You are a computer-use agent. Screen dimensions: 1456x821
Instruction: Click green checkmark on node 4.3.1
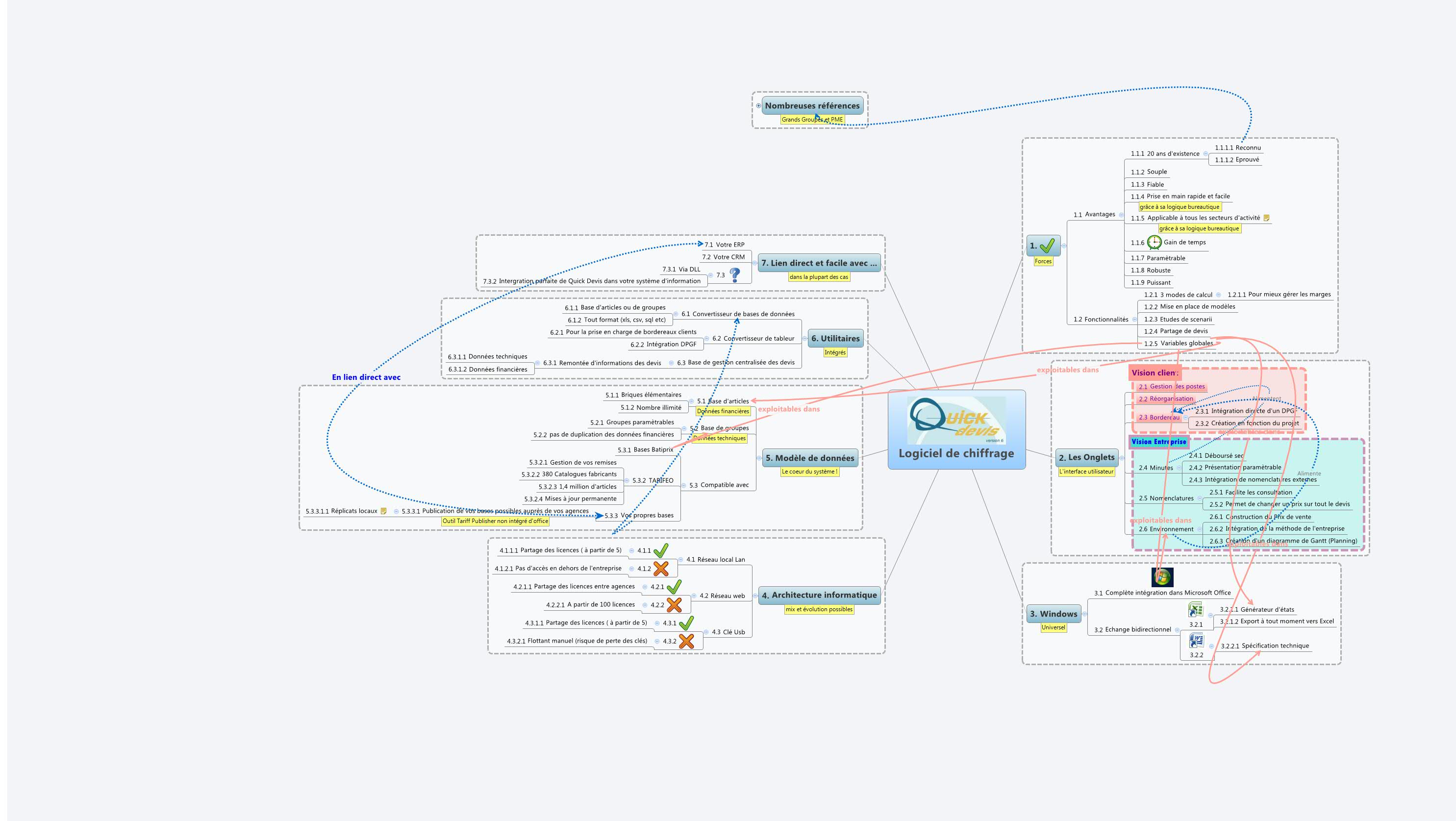[x=686, y=622]
